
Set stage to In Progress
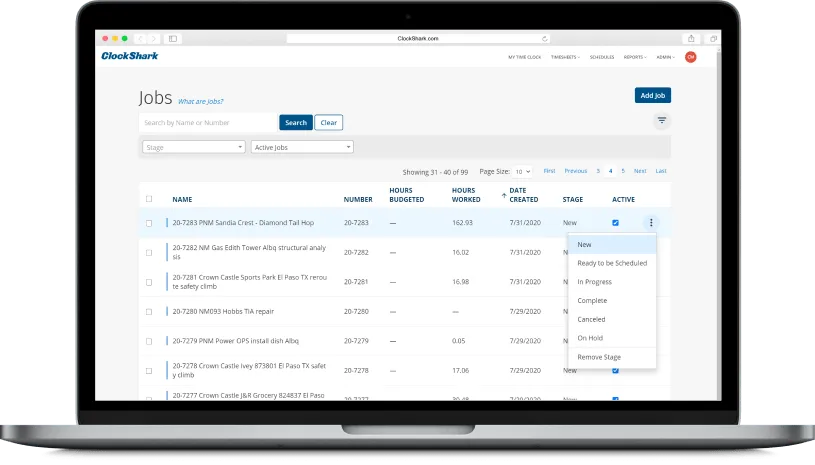[612, 282]
